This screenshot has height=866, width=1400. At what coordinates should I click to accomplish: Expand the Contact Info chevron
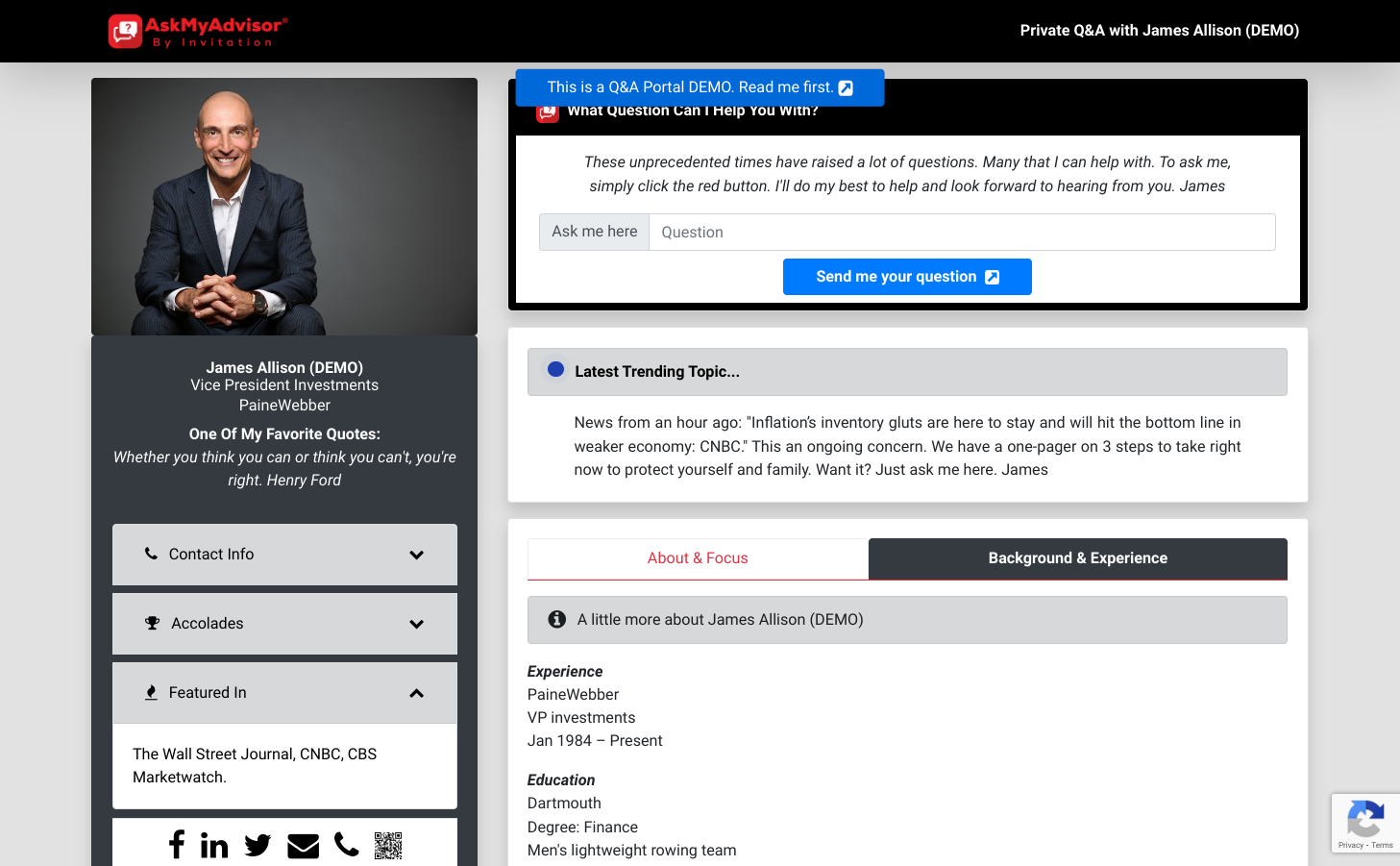click(x=417, y=555)
